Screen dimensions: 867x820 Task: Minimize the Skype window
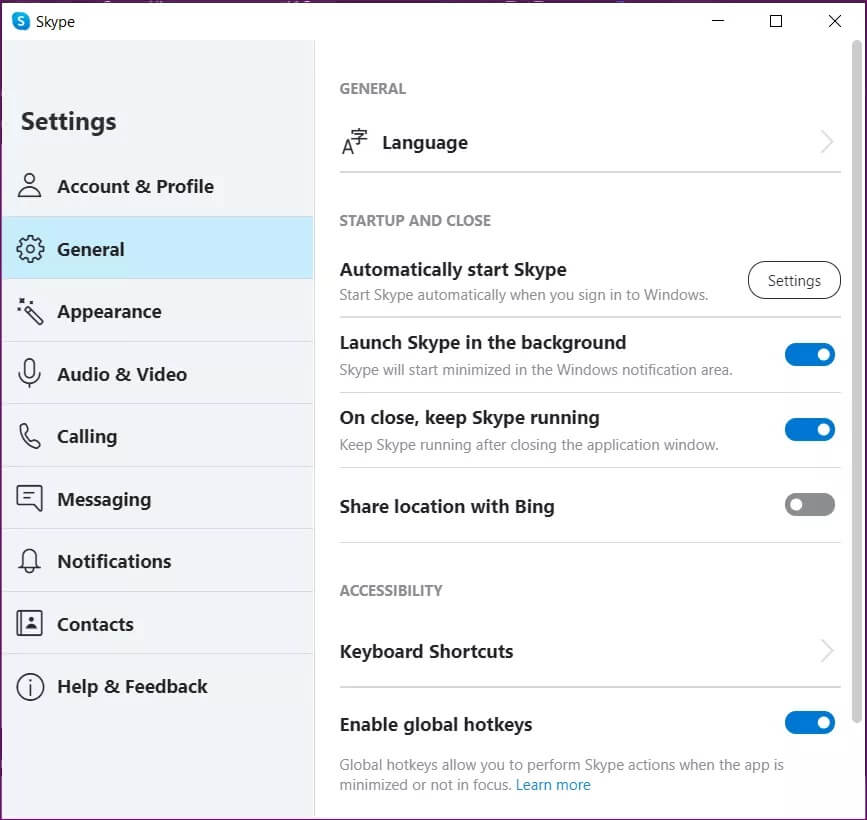click(718, 21)
